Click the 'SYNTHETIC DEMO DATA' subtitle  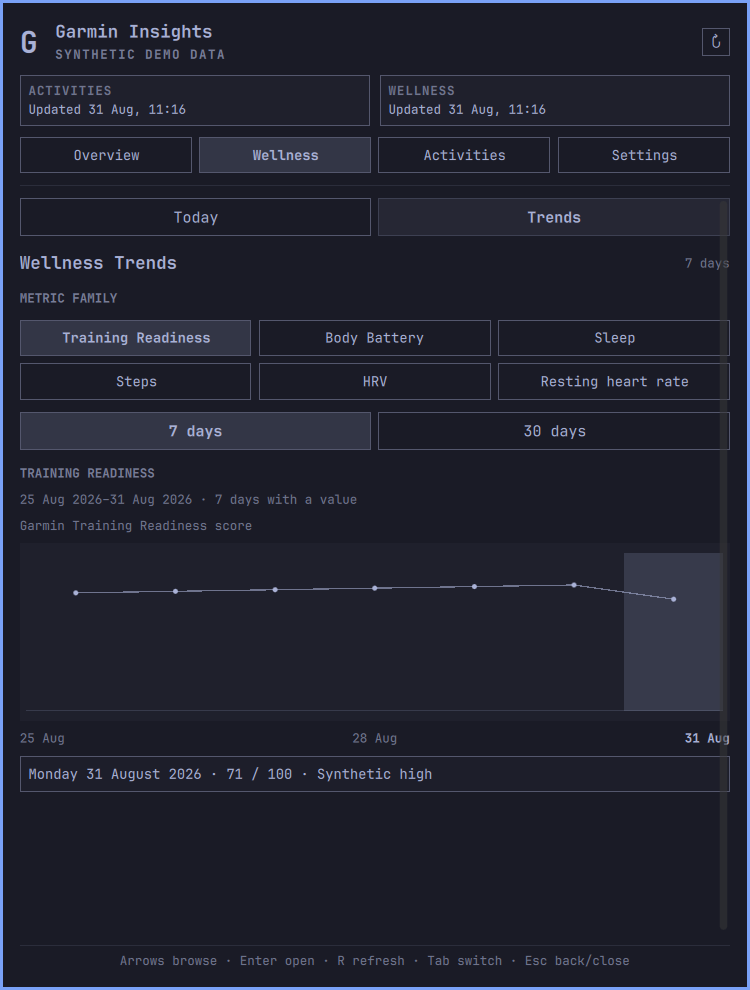click(x=140, y=55)
